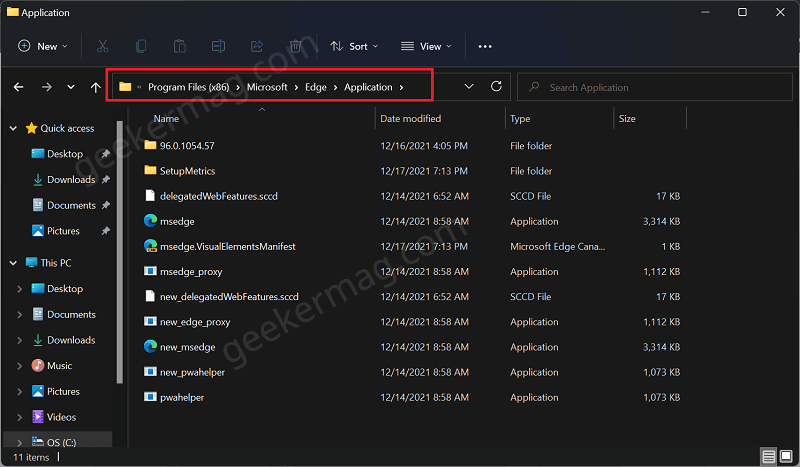Sort by the Type column header

(x=520, y=118)
